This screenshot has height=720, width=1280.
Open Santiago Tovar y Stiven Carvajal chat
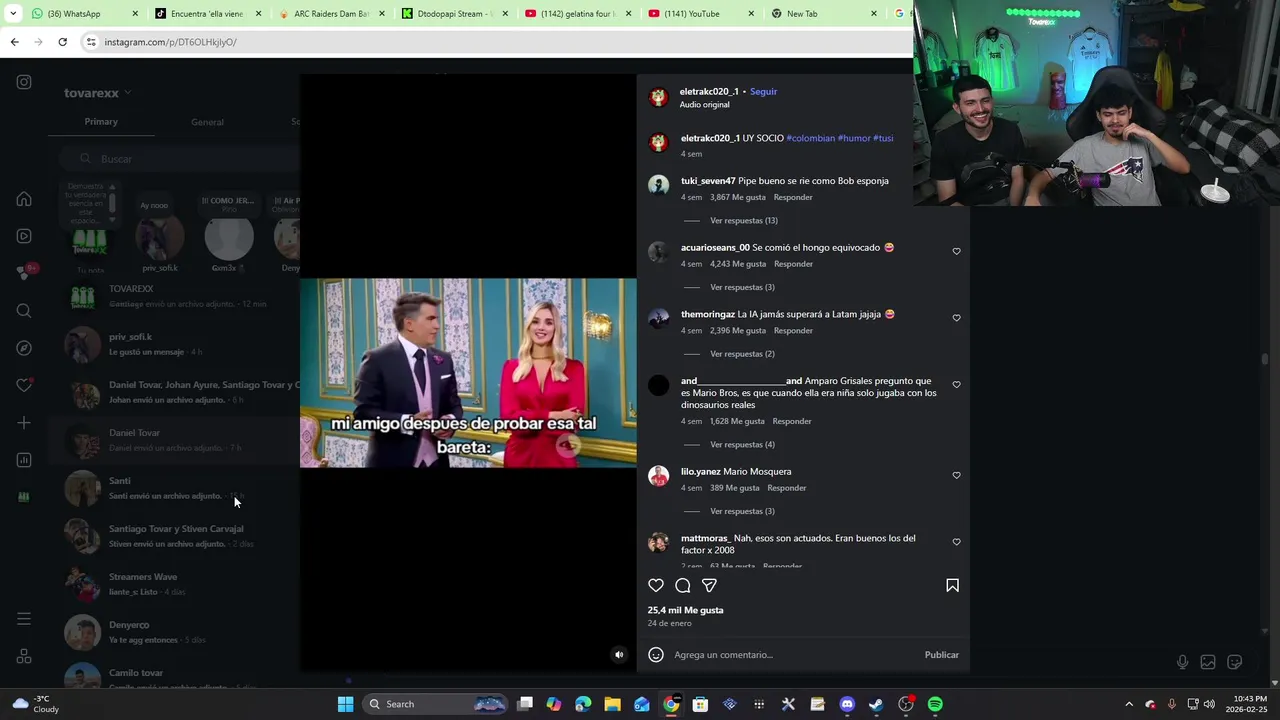[x=175, y=536]
